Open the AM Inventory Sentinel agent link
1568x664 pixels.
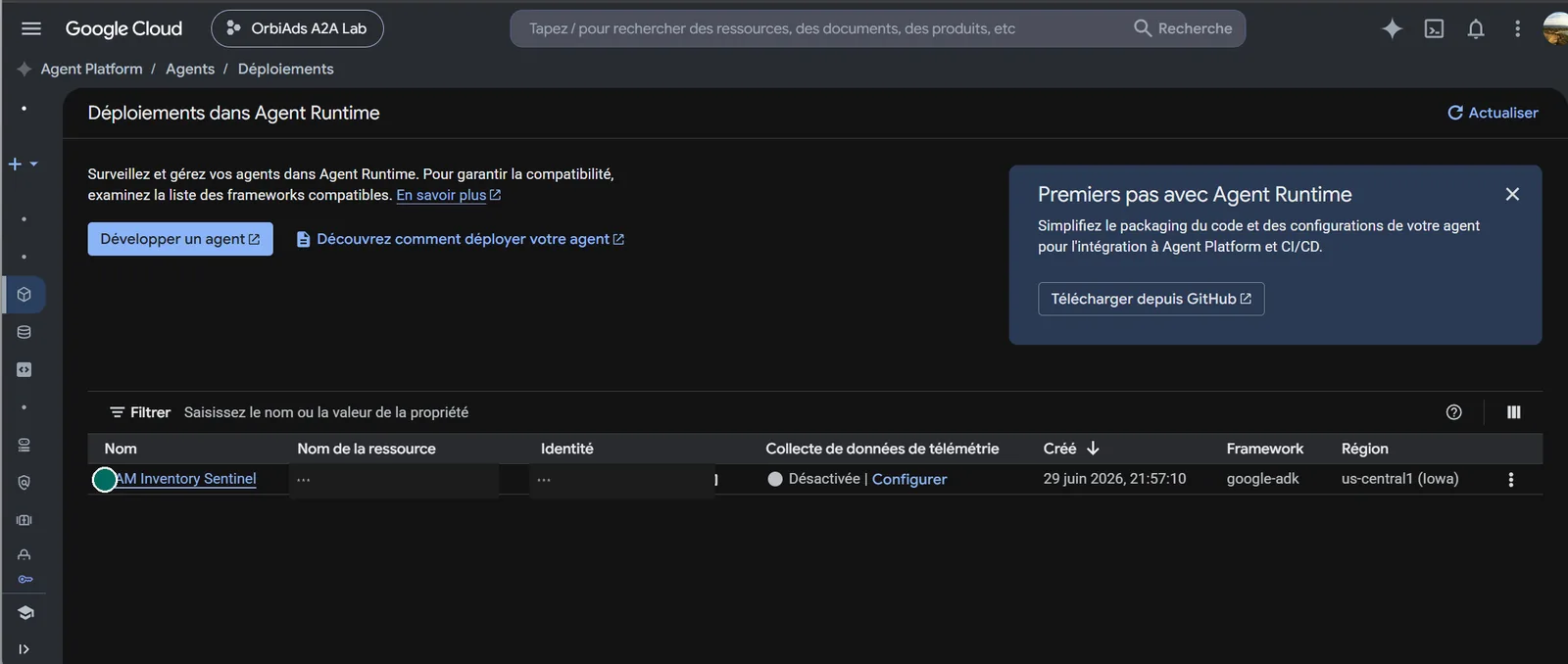(185, 479)
